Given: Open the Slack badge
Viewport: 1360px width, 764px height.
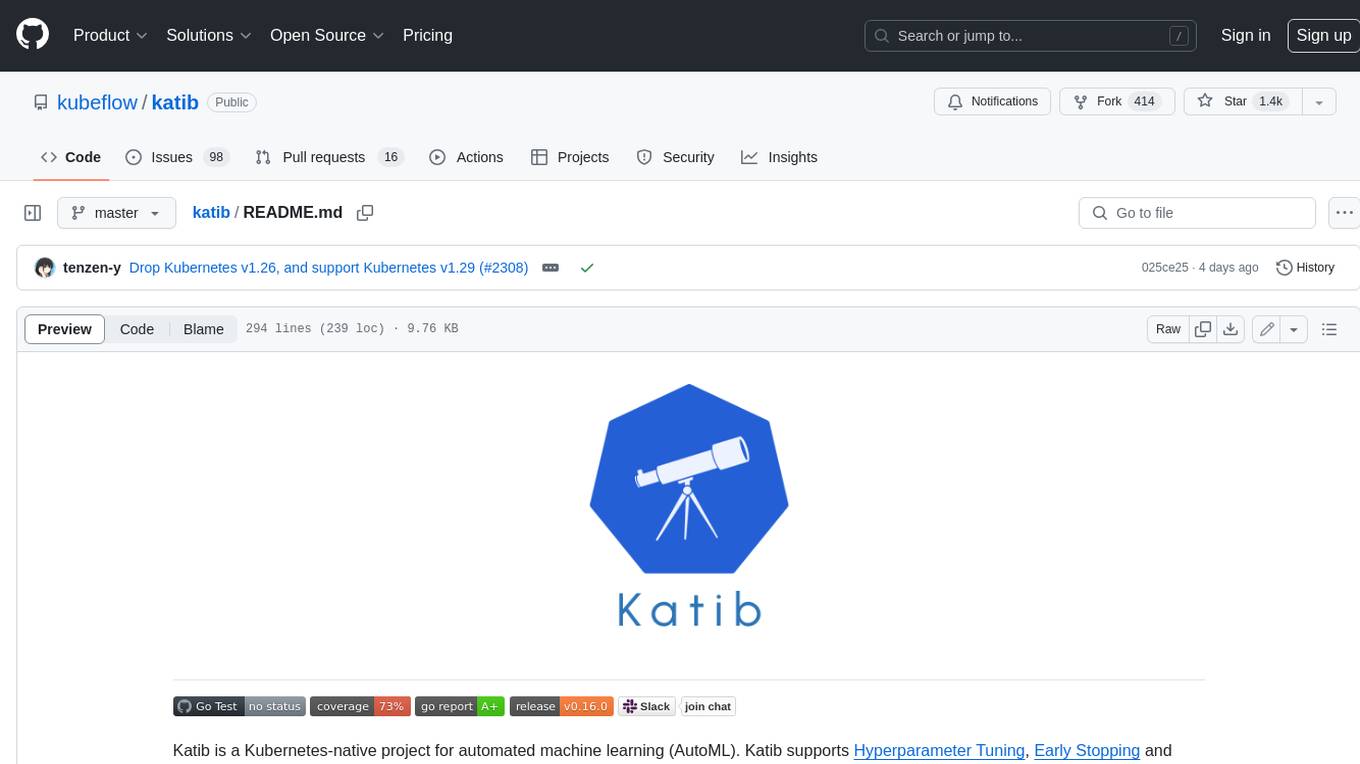Looking at the screenshot, I should 647,706.
